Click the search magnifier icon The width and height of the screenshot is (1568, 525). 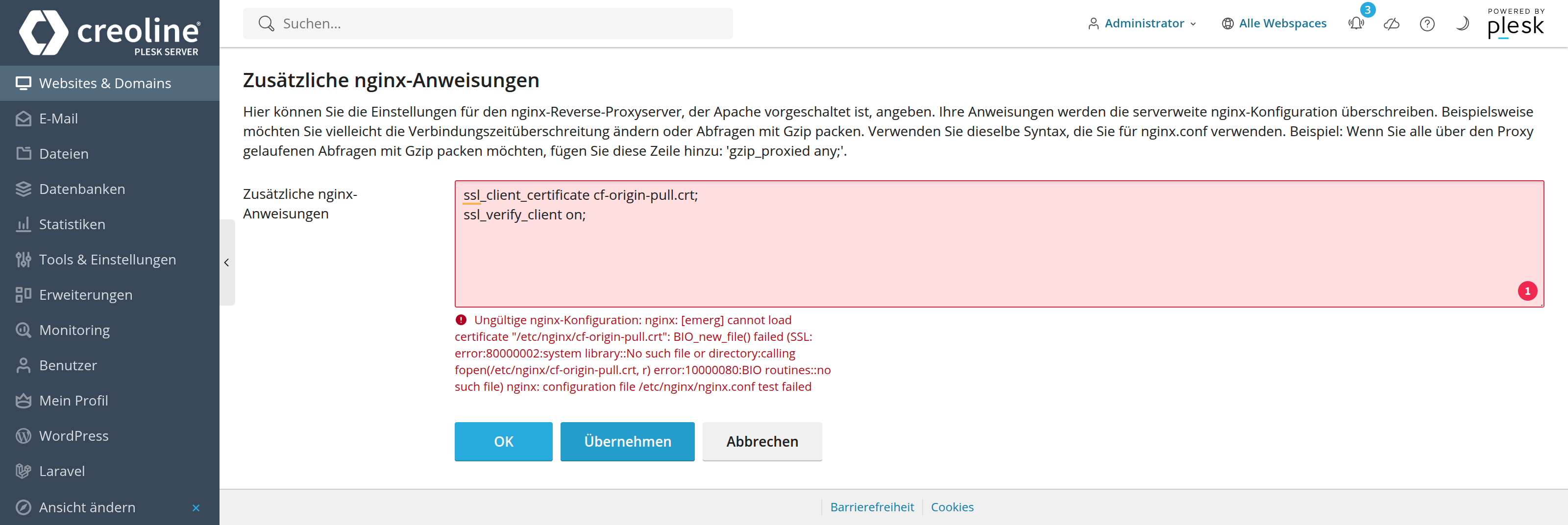click(x=266, y=24)
